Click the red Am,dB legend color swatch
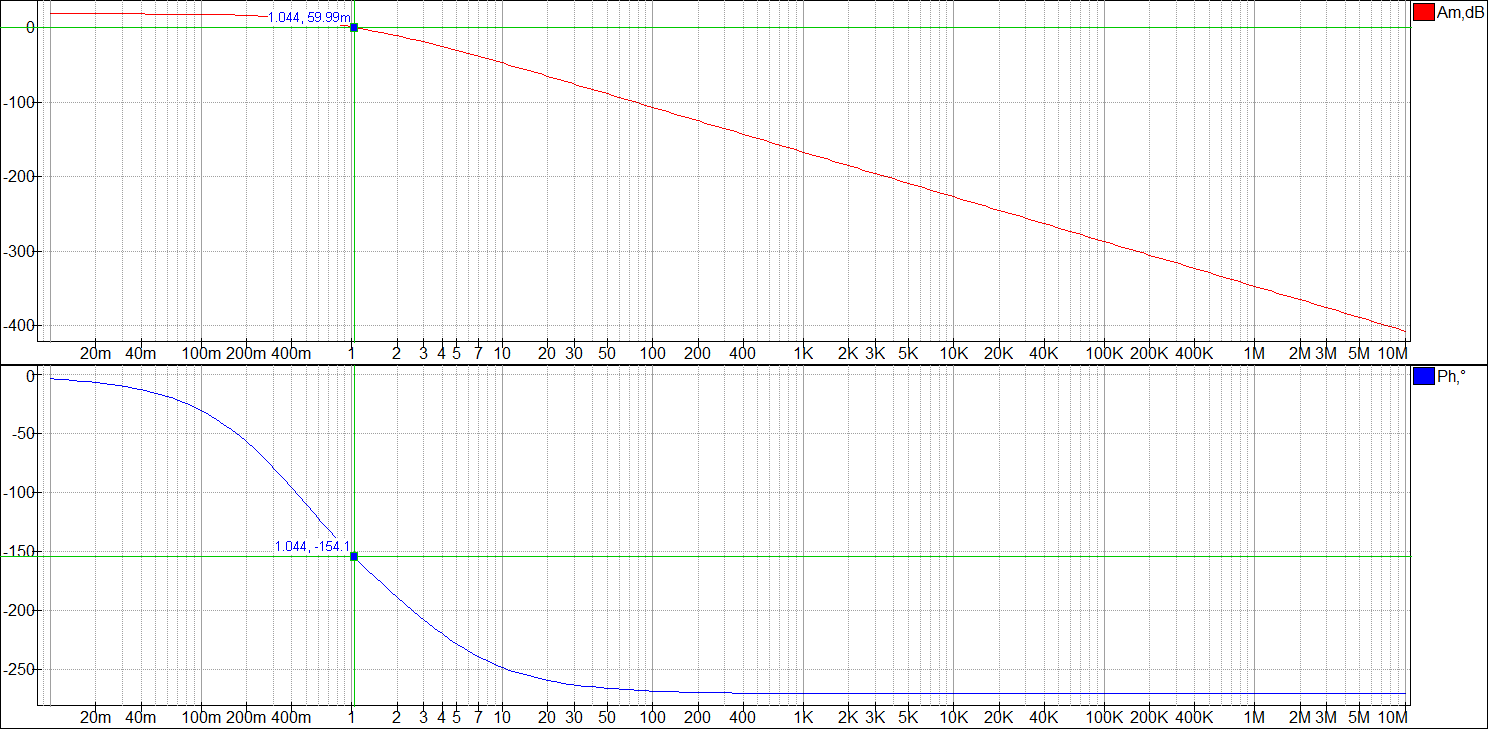The width and height of the screenshot is (1488, 729). (x=1423, y=12)
